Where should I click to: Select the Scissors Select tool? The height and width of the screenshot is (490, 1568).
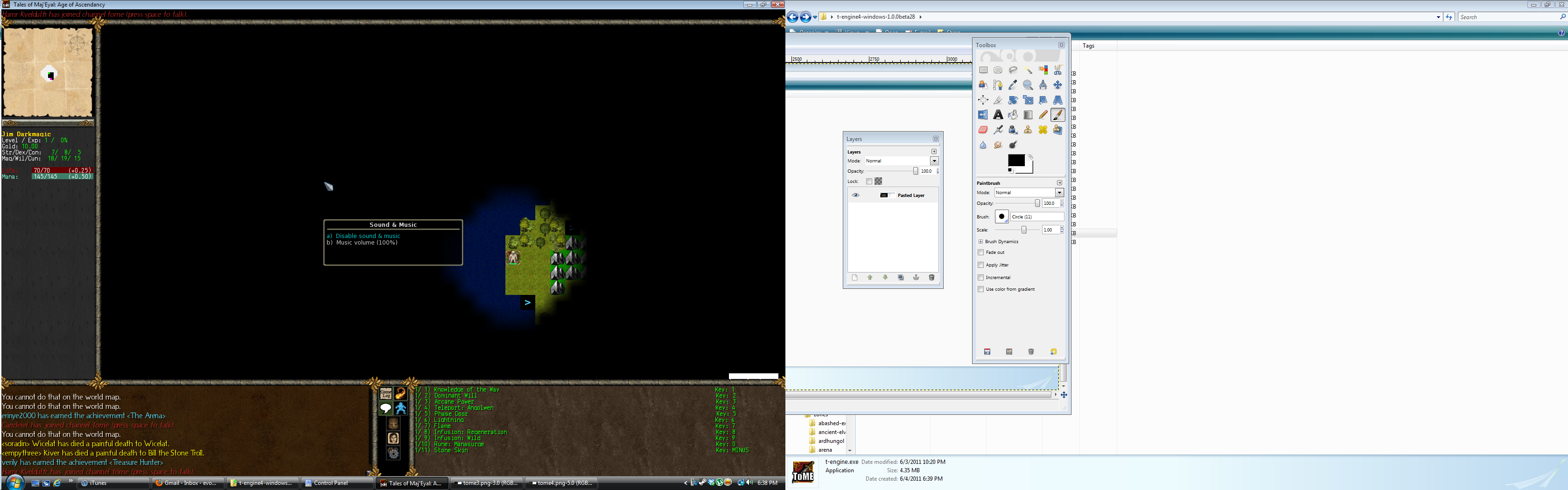(x=1058, y=70)
